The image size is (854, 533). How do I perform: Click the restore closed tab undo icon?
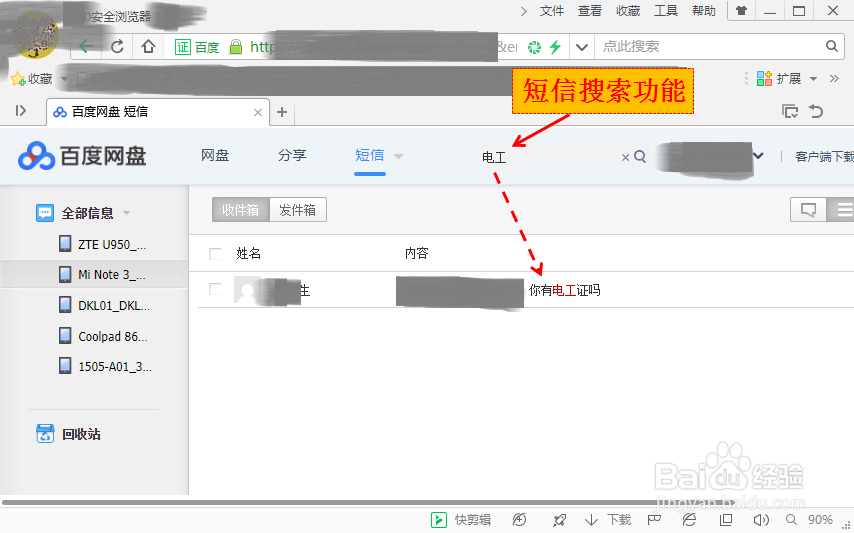(816, 111)
